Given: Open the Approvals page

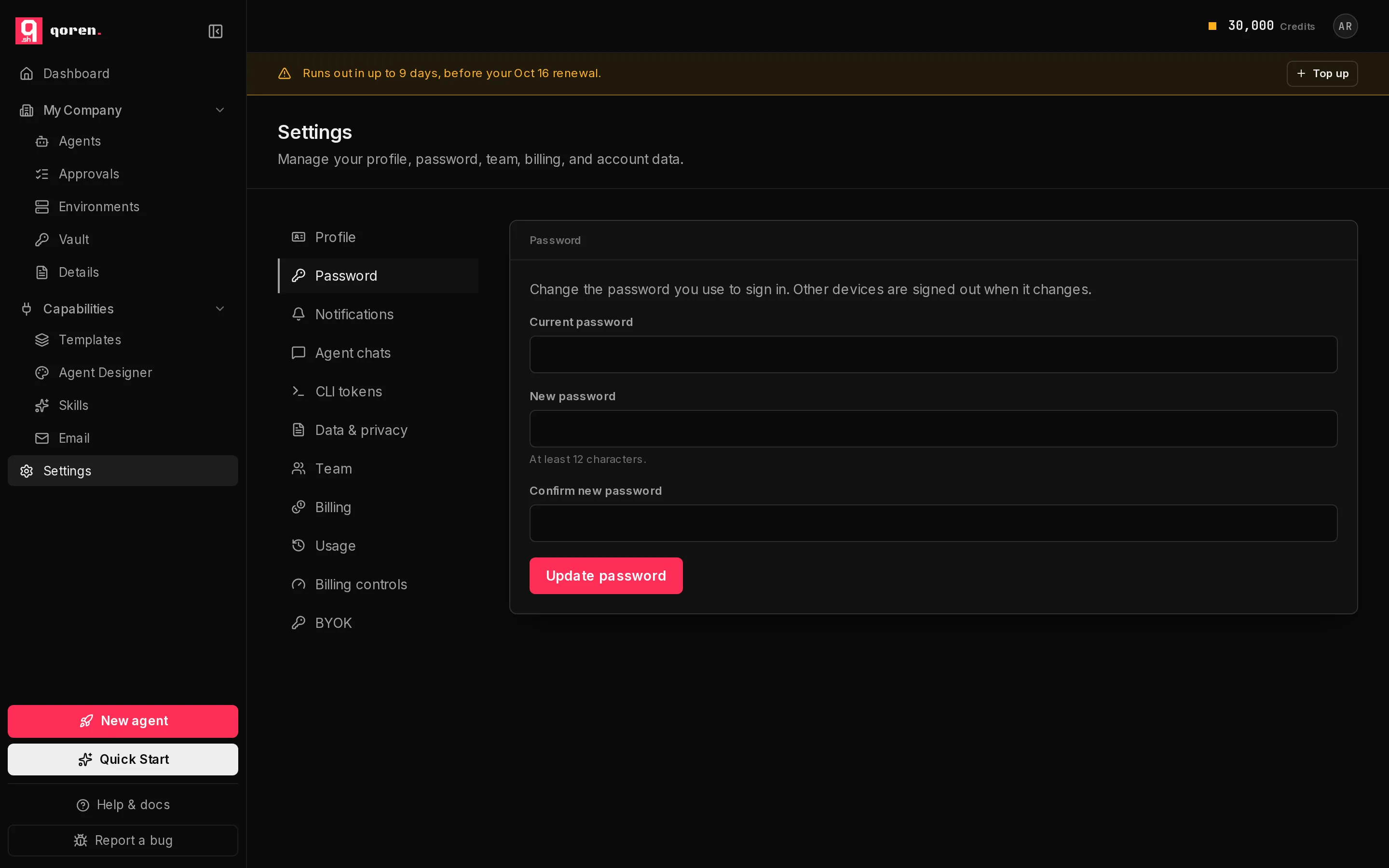Looking at the screenshot, I should click(x=130, y=174).
